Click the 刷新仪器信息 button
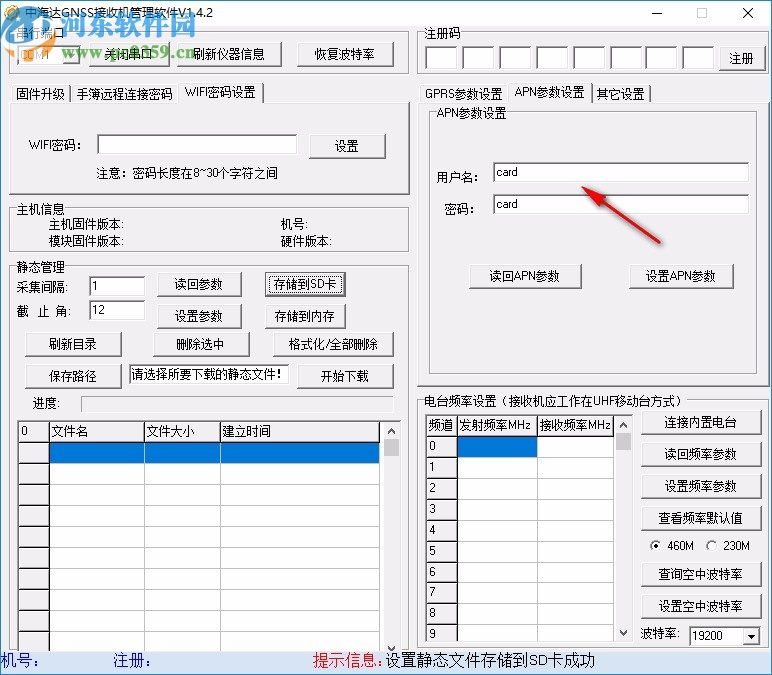Screen dimensions: 772x675 pos(229,54)
